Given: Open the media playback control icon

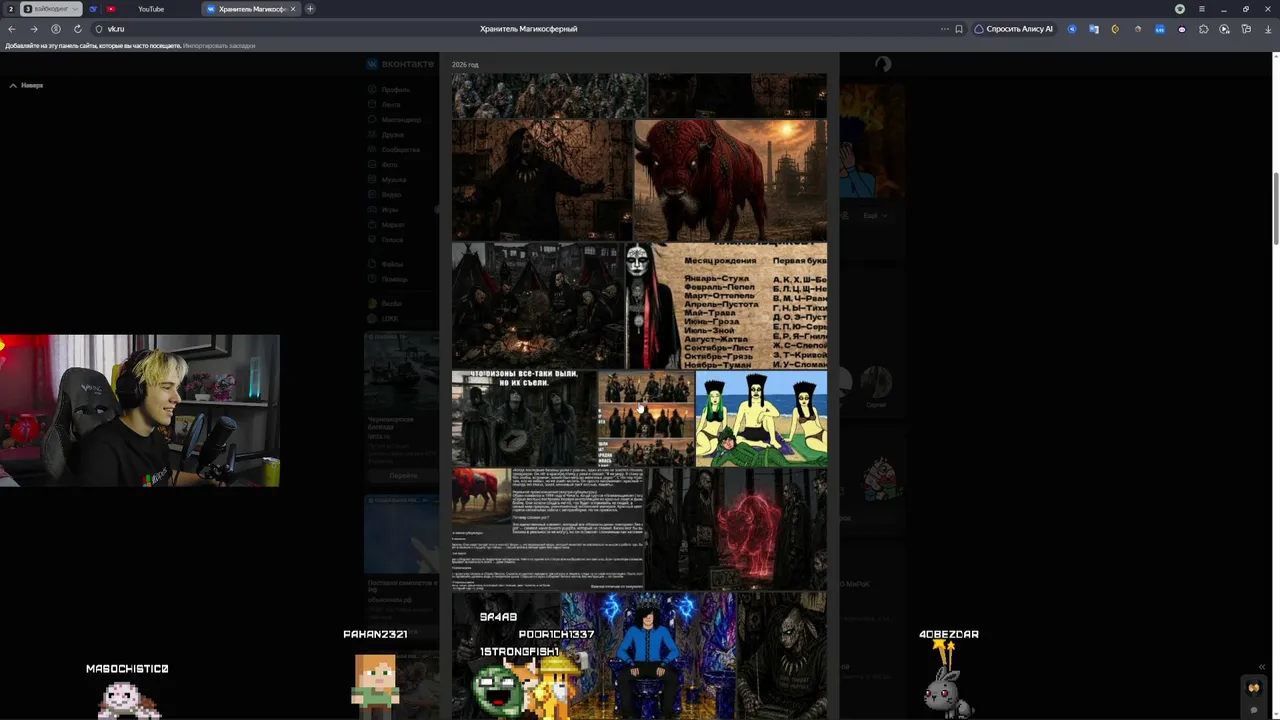Looking at the screenshot, I should click(1225, 29).
